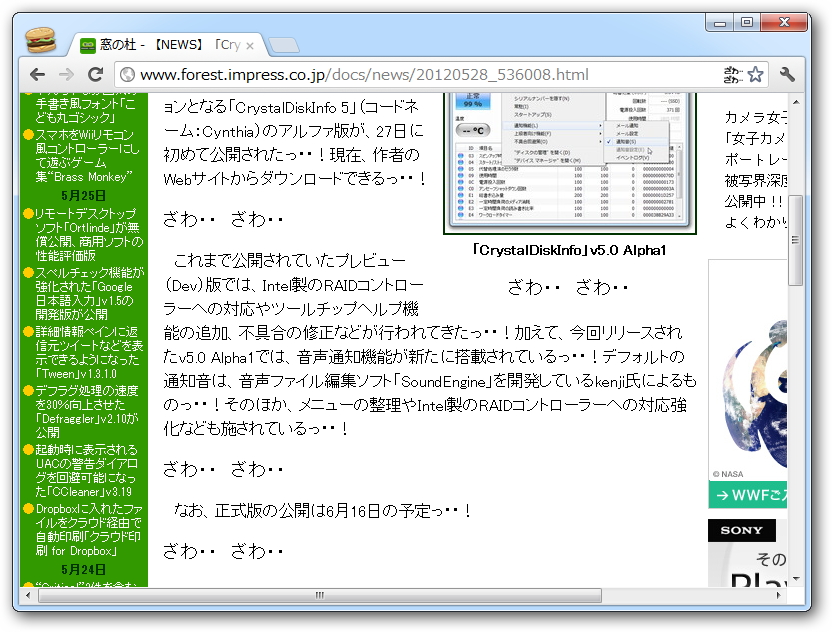Click the vertical scrollbar up arrow

795,102
